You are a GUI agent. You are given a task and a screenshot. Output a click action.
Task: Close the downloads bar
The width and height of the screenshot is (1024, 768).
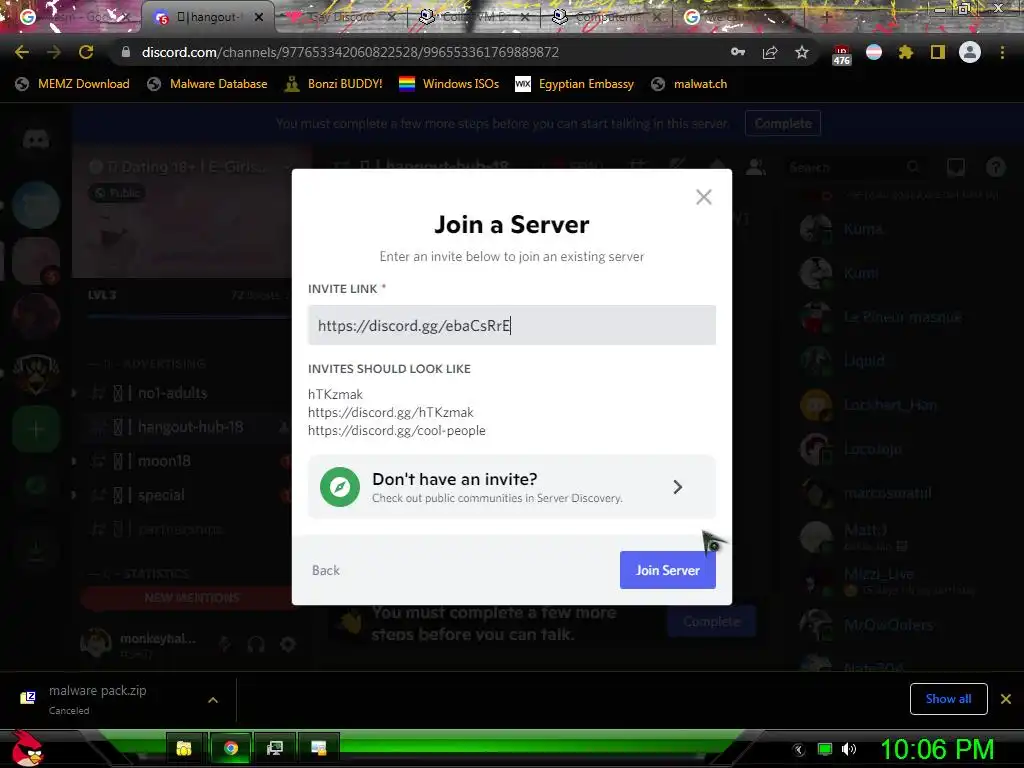point(1006,699)
